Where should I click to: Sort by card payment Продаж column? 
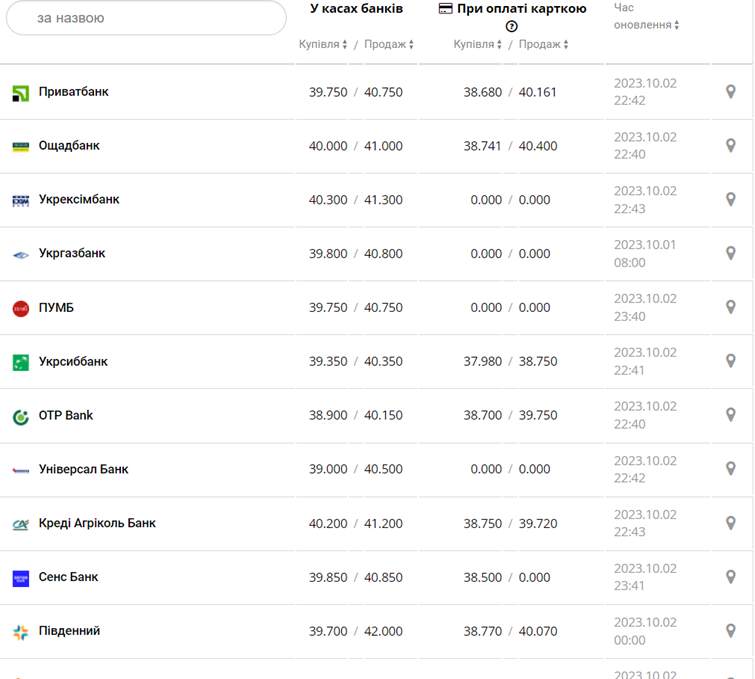click(543, 44)
